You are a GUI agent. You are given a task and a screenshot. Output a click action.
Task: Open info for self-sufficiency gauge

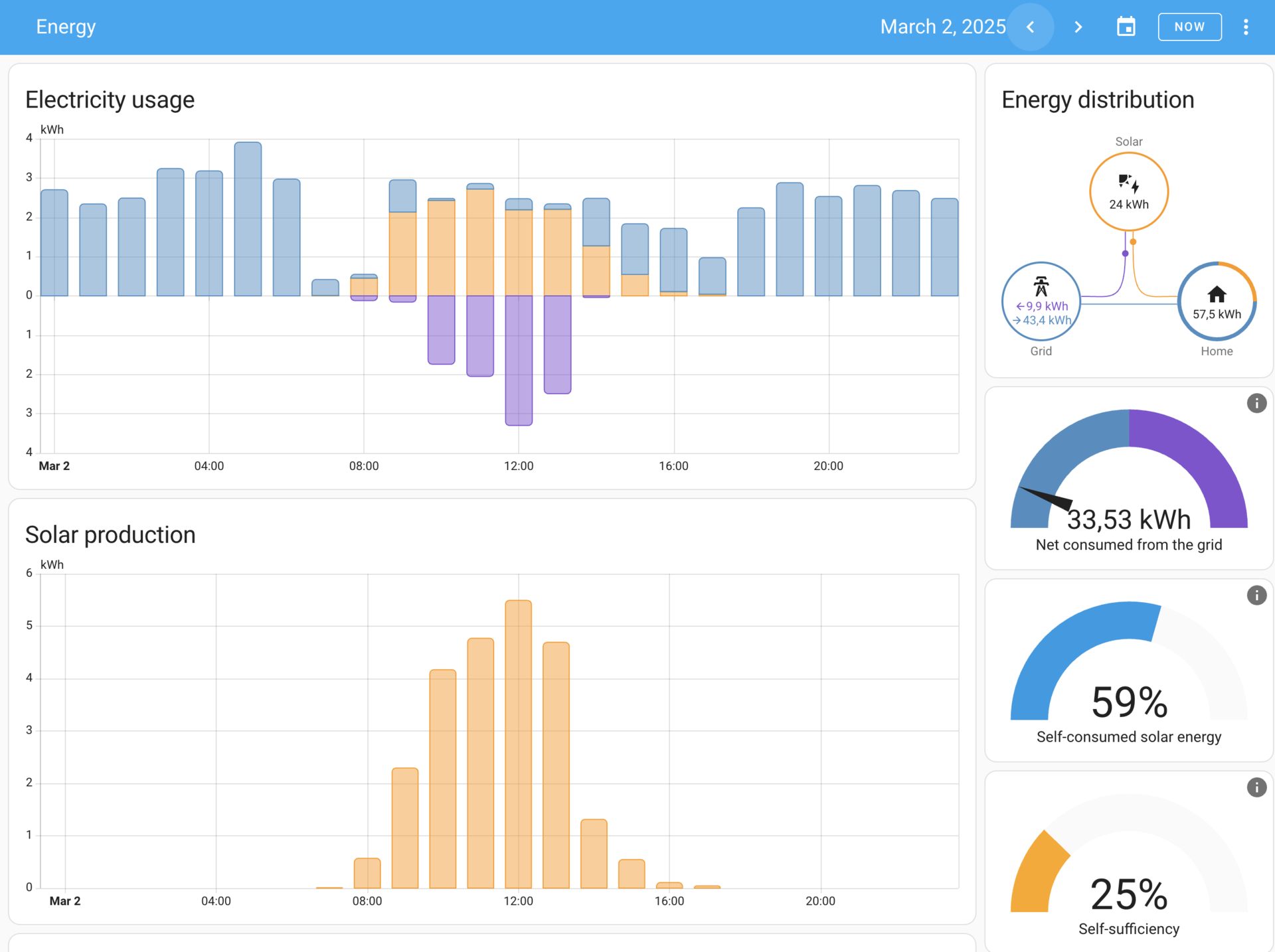[x=1256, y=787]
